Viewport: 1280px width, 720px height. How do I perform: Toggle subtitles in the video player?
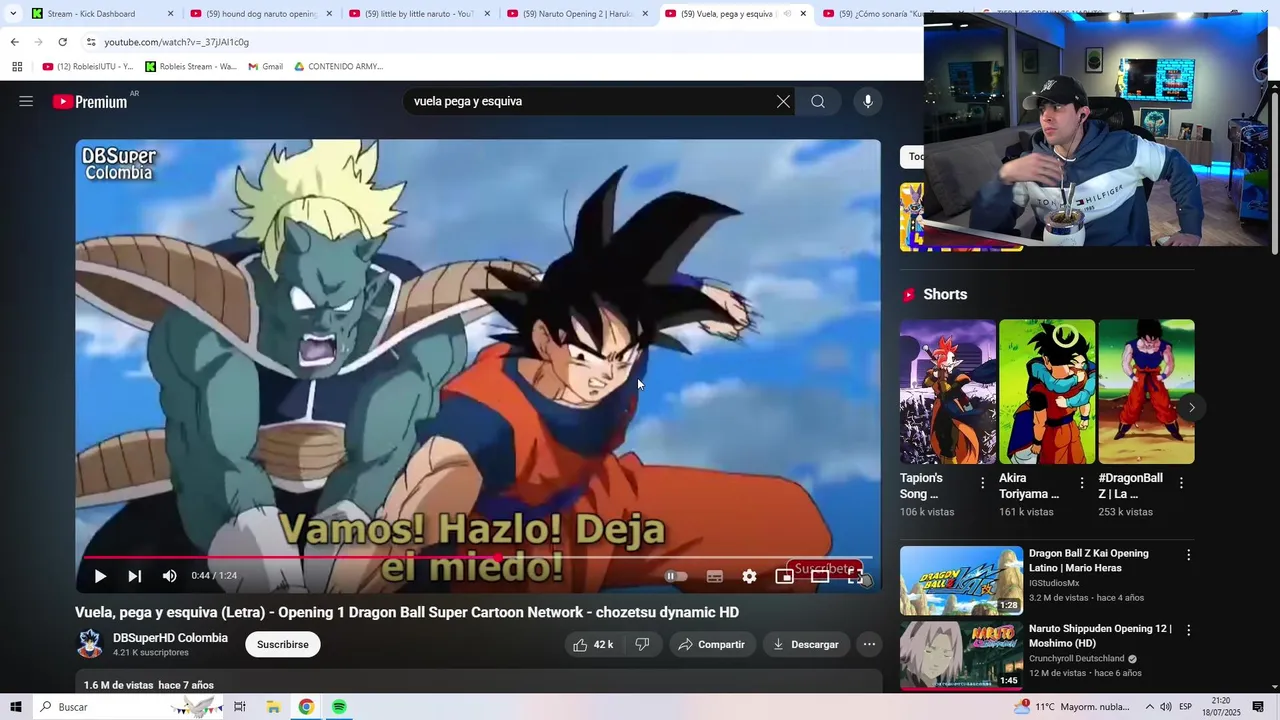[714, 576]
